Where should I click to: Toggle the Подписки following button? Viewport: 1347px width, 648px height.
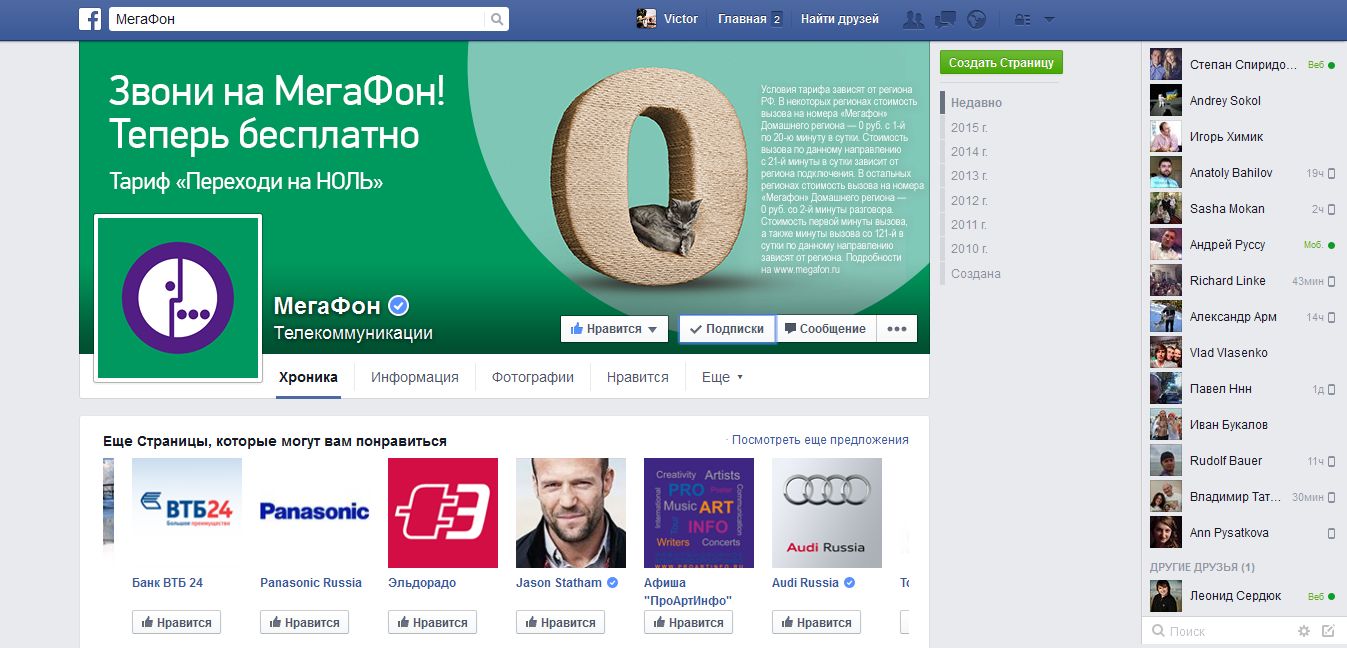coord(727,329)
